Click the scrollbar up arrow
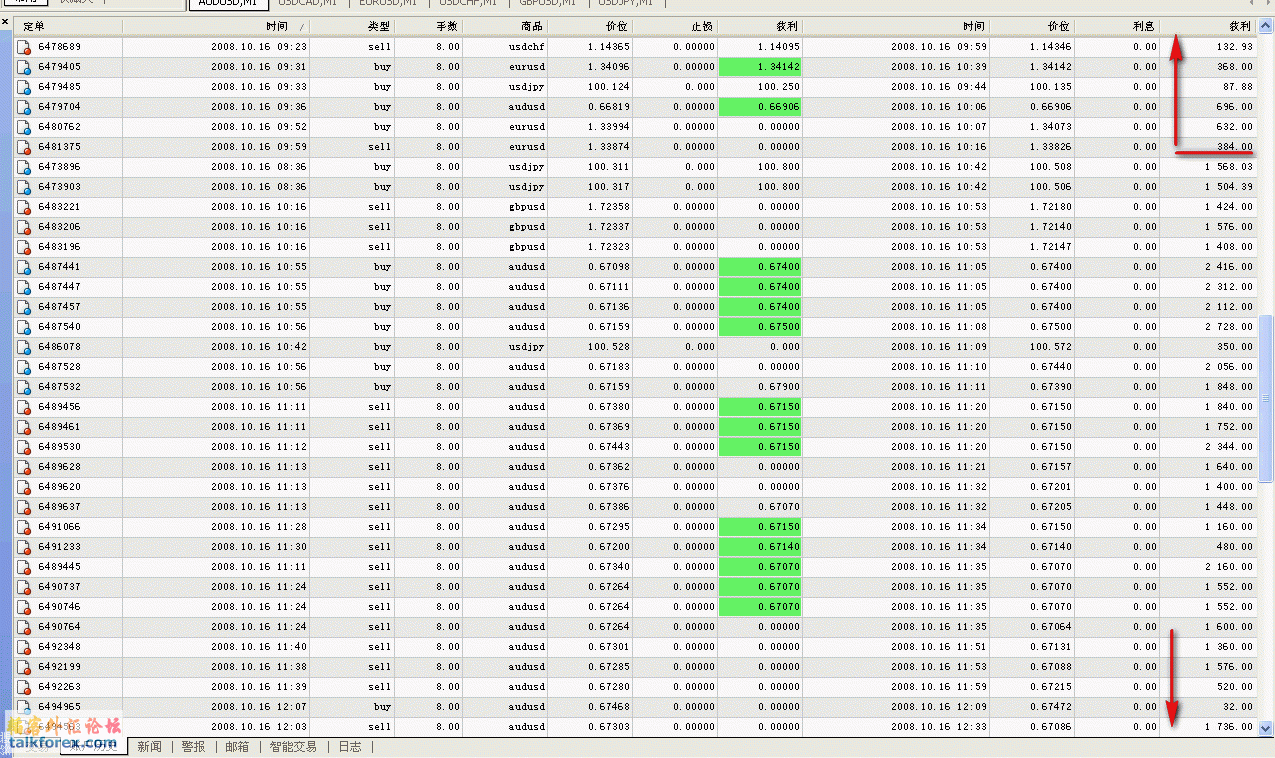The height and width of the screenshot is (758, 1275). 1266,27
